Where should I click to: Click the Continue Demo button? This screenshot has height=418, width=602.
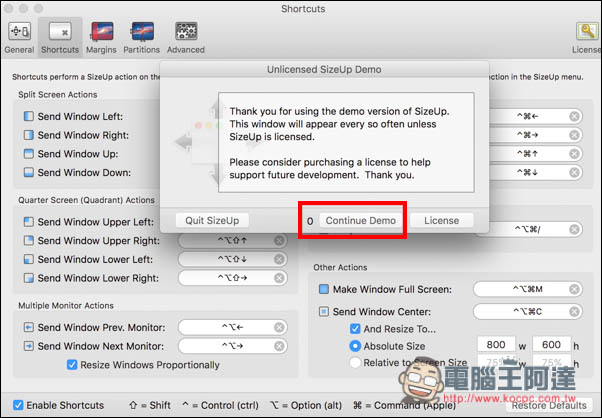point(361,221)
